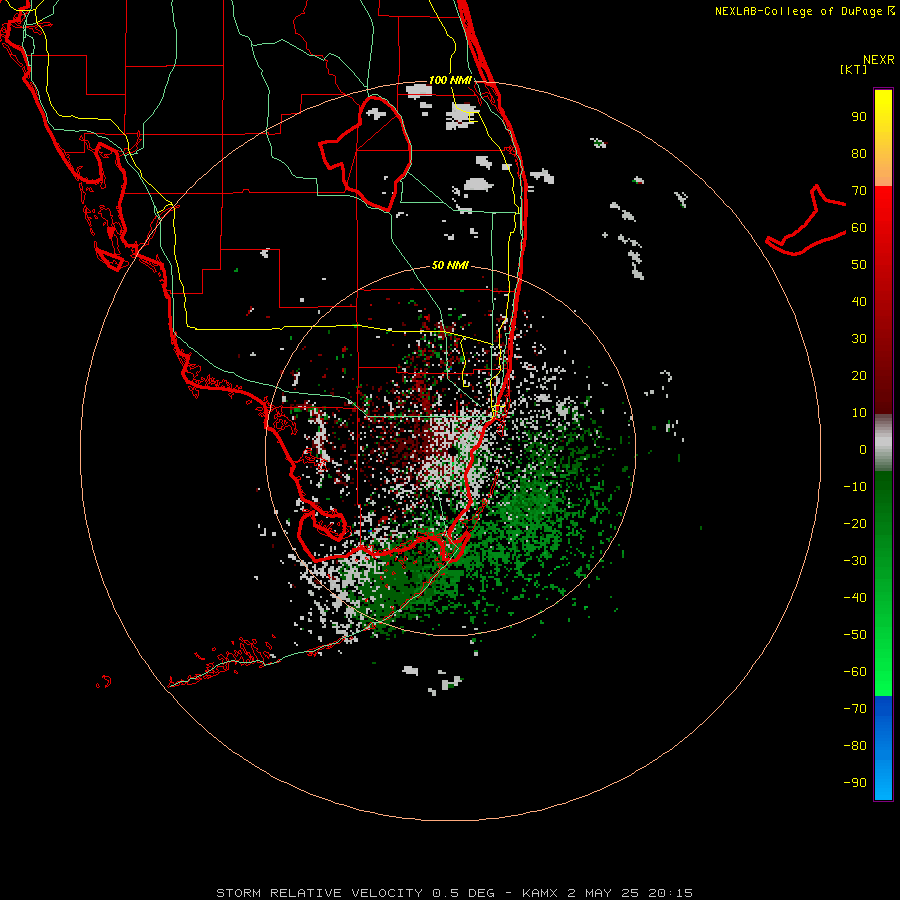Click the positive 10 knot scale label
900x900 pixels.
coord(859,413)
